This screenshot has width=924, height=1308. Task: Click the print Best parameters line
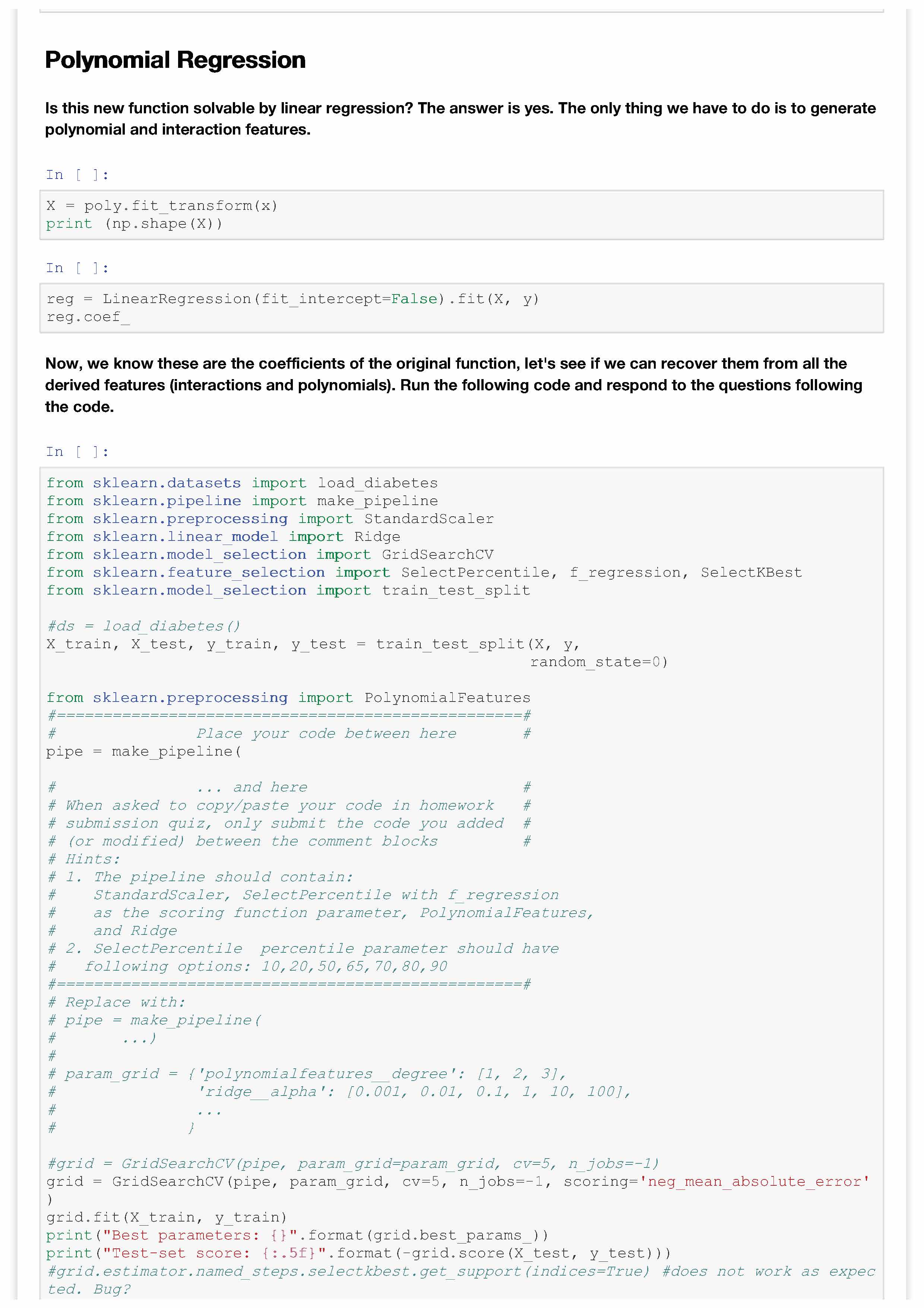click(297, 1235)
